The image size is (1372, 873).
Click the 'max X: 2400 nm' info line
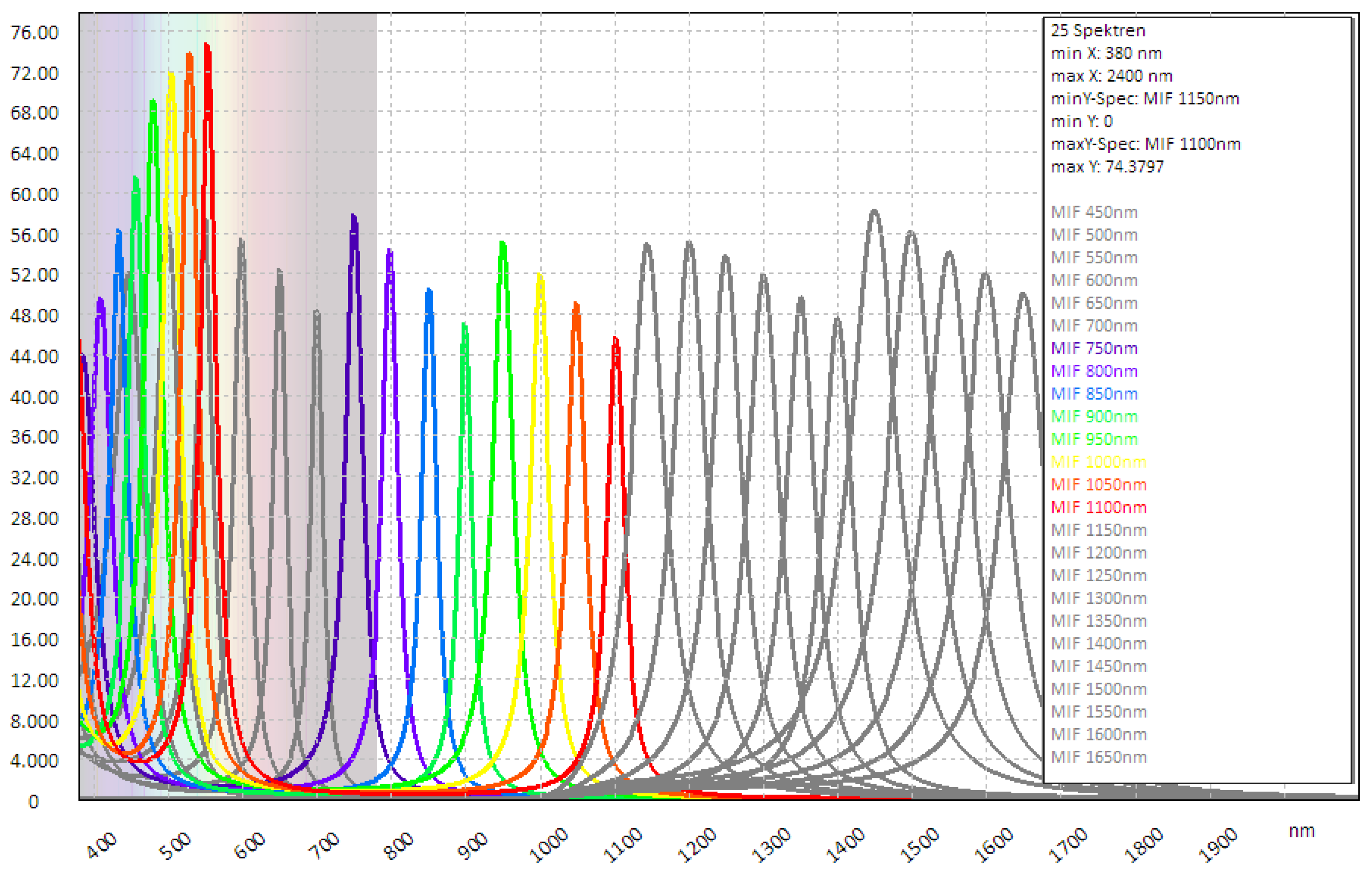point(1112,76)
